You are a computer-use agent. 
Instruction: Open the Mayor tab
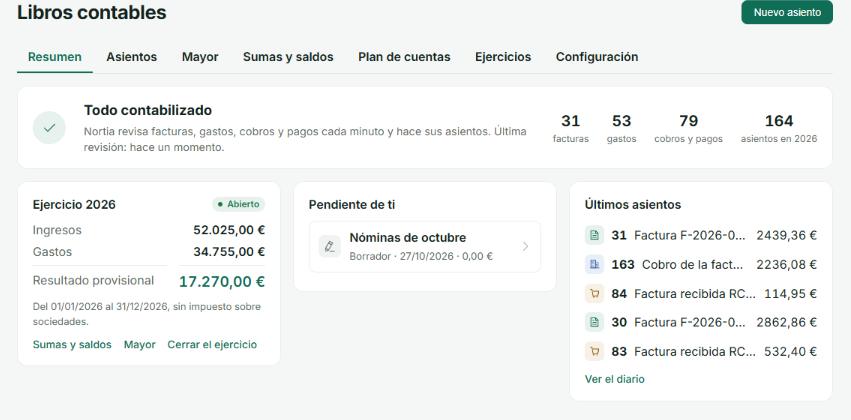click(x=200, y=57)
